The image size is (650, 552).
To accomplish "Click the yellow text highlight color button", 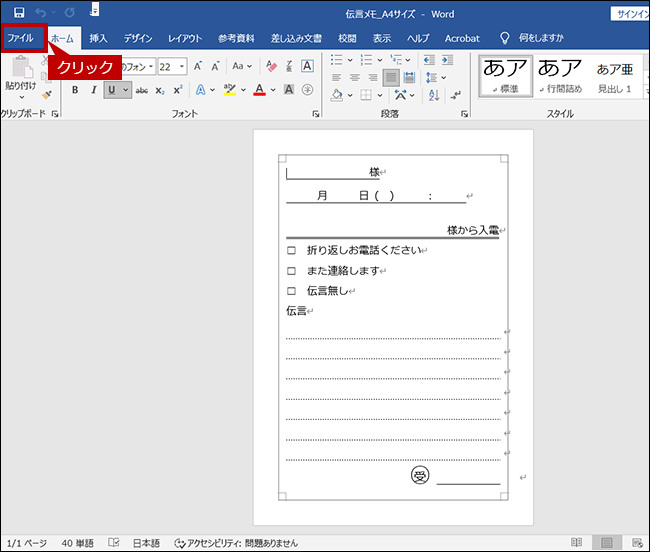I will coord(228,91).
